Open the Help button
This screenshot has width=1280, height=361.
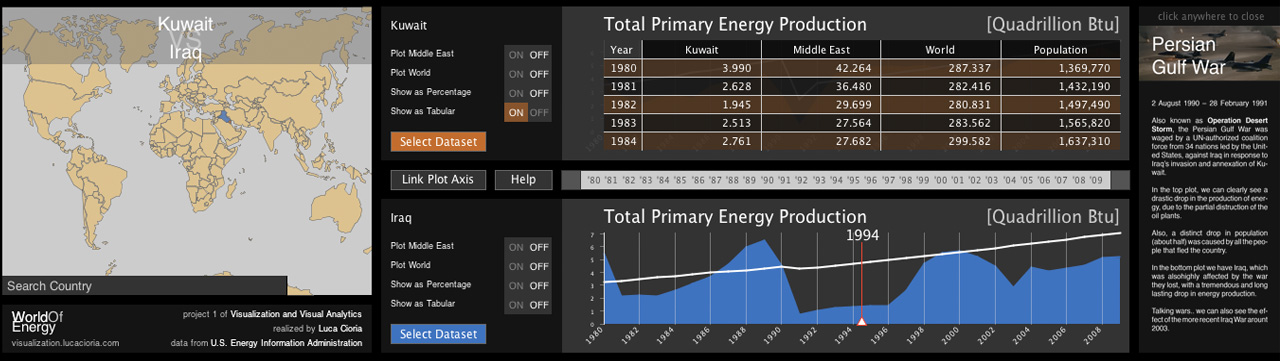pos(523,180)
